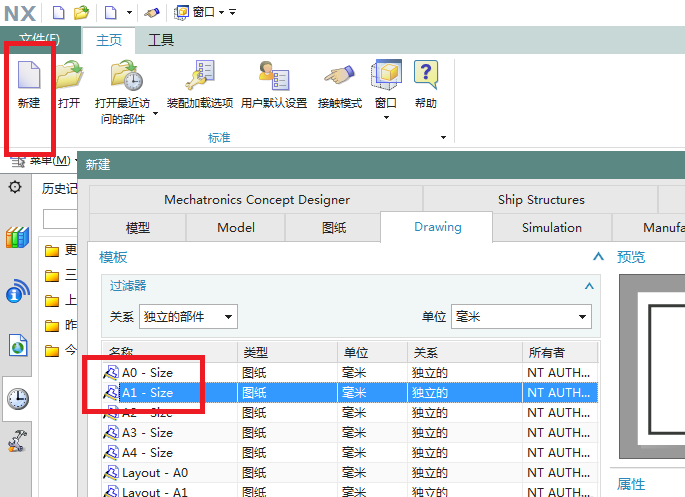
Task: Select the Simulation tab
Action: click(552, 228)
